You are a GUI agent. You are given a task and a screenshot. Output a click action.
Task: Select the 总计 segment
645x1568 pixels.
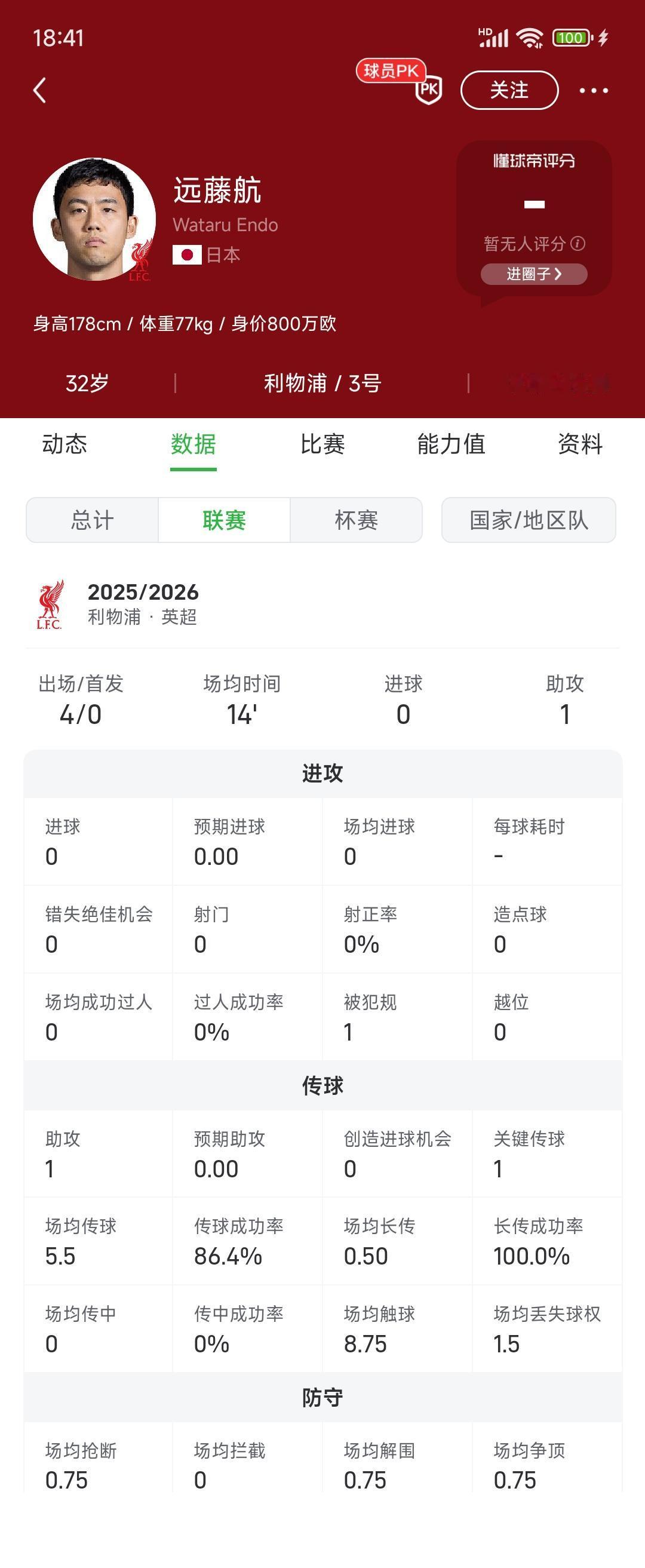point(93,520)
